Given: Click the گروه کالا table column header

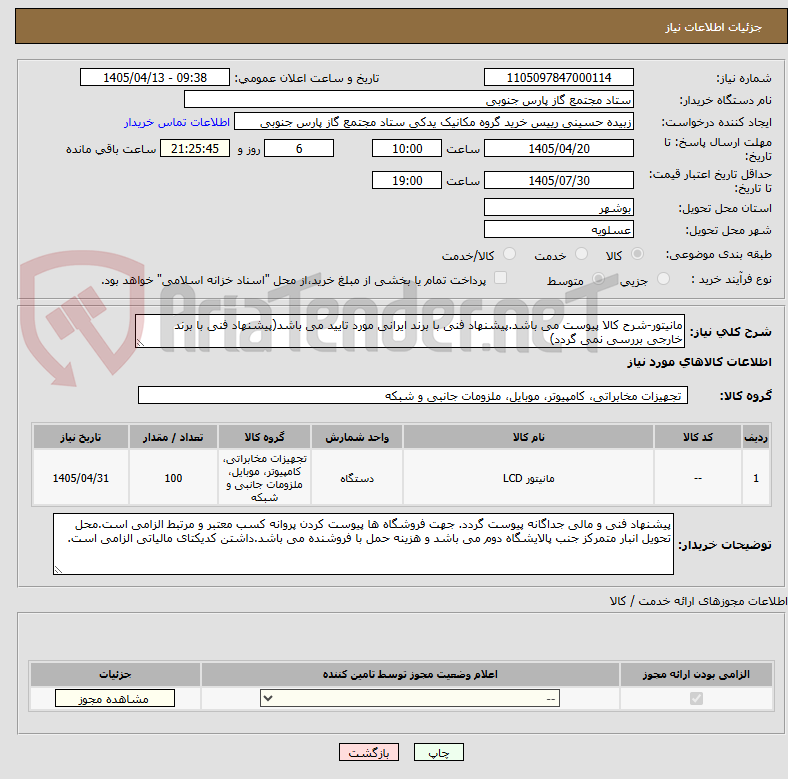Looking at the screenshot, I should tap(264, 437).
